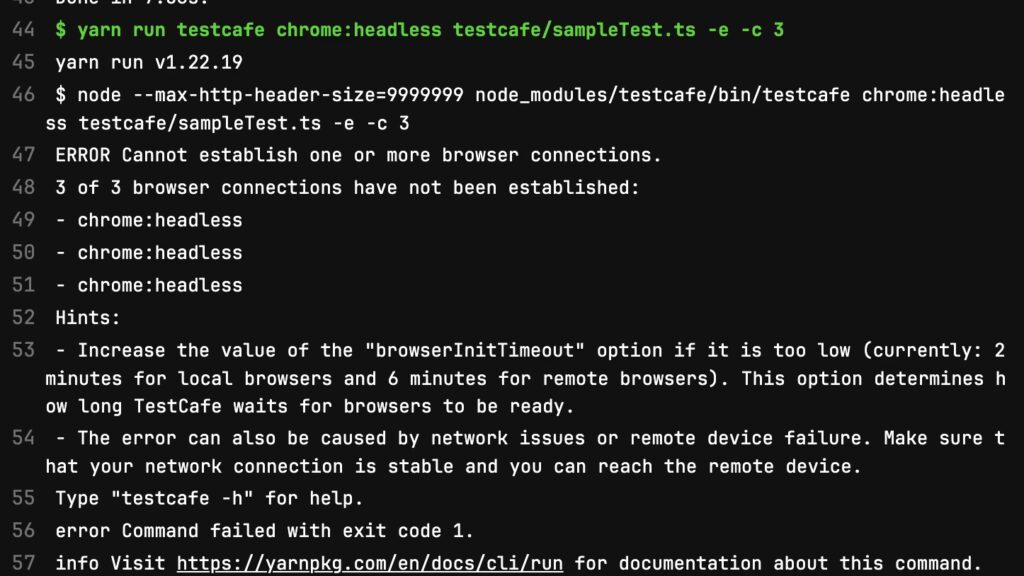
Task: Click line number 44
Action: pos(24,30)
